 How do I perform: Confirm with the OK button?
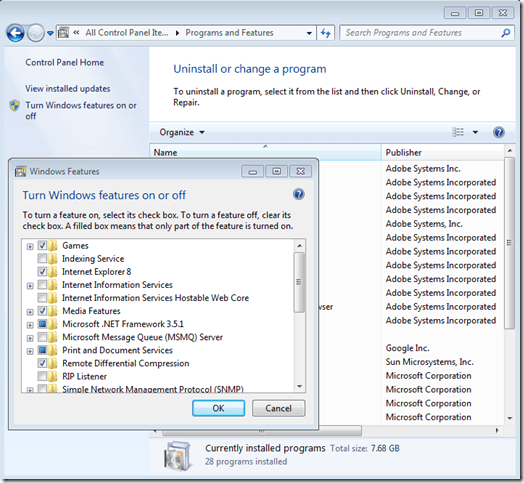[x=219, y=408]
